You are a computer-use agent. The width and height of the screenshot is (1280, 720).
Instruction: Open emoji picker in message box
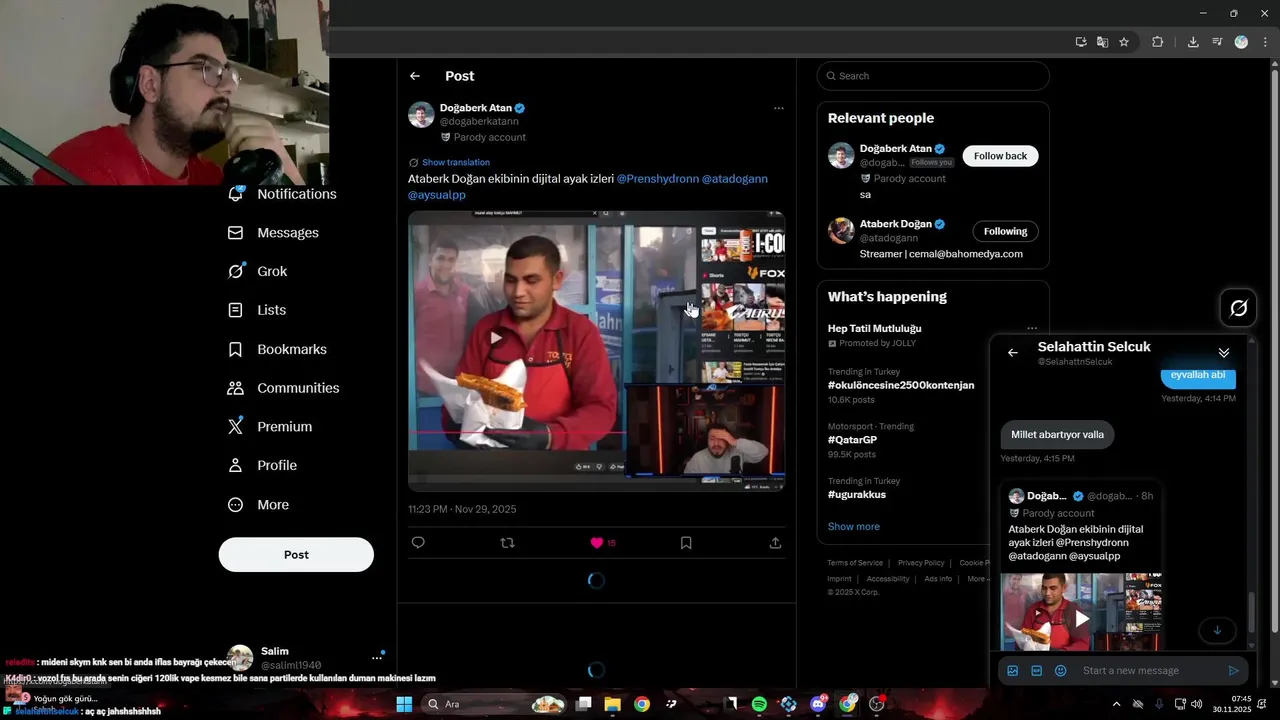pos(1061,671)
